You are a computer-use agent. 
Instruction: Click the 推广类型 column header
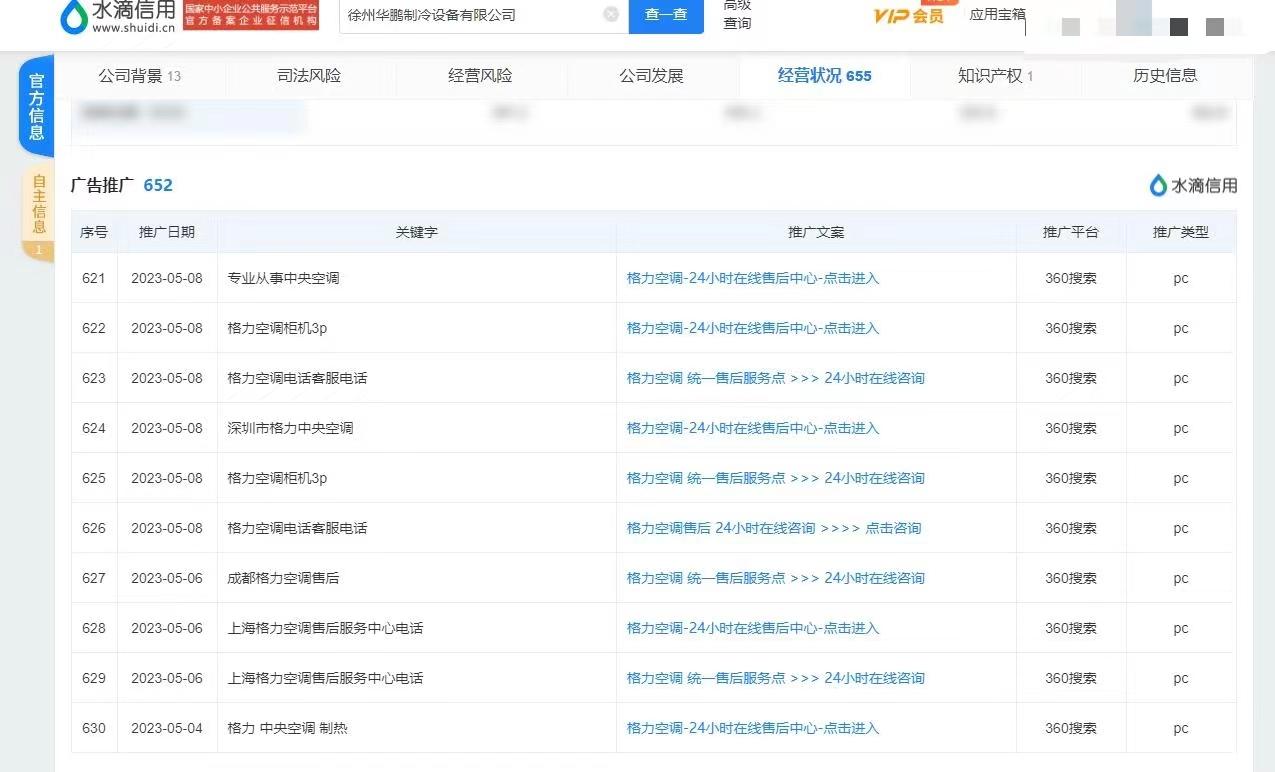pyautogui.click(x=1181, y=232)
